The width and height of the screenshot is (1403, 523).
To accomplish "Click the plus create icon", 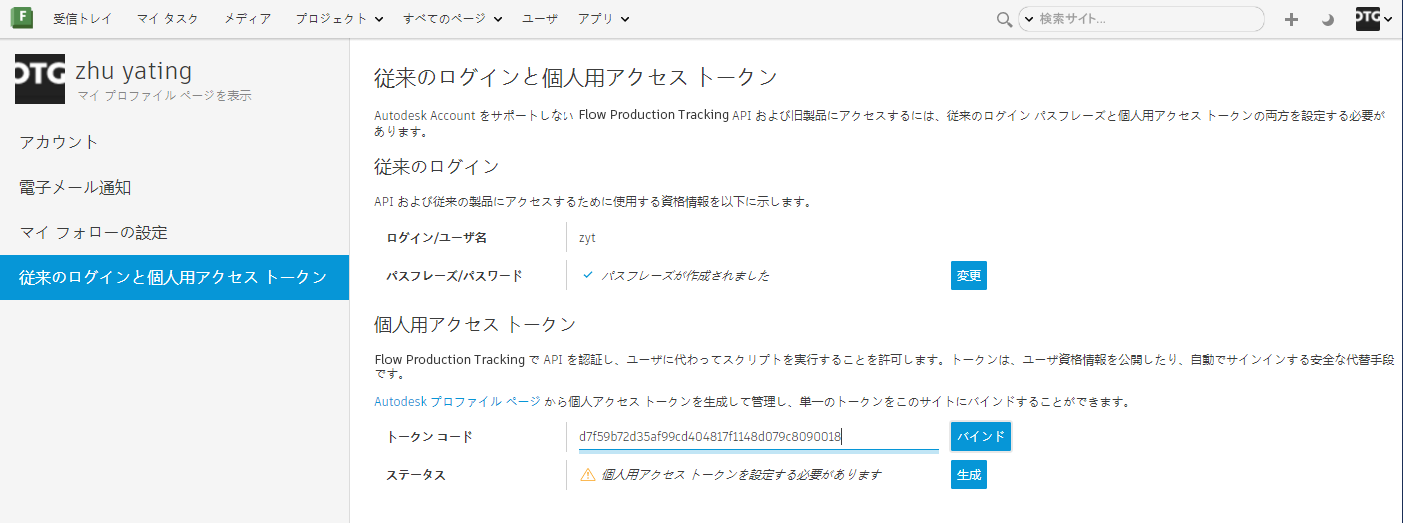I will [x=1292, y=19].
